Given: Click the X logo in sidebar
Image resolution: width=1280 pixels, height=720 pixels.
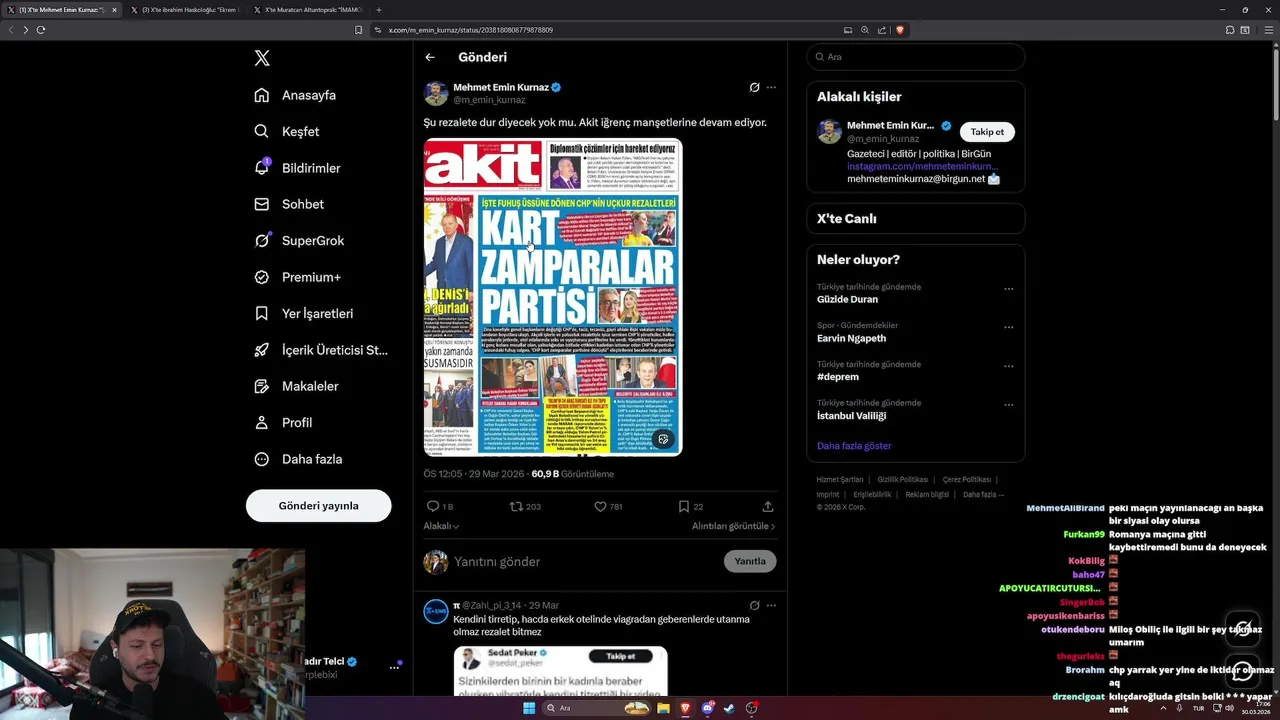Looking at the screenshot, I should [x=262, y=58].
